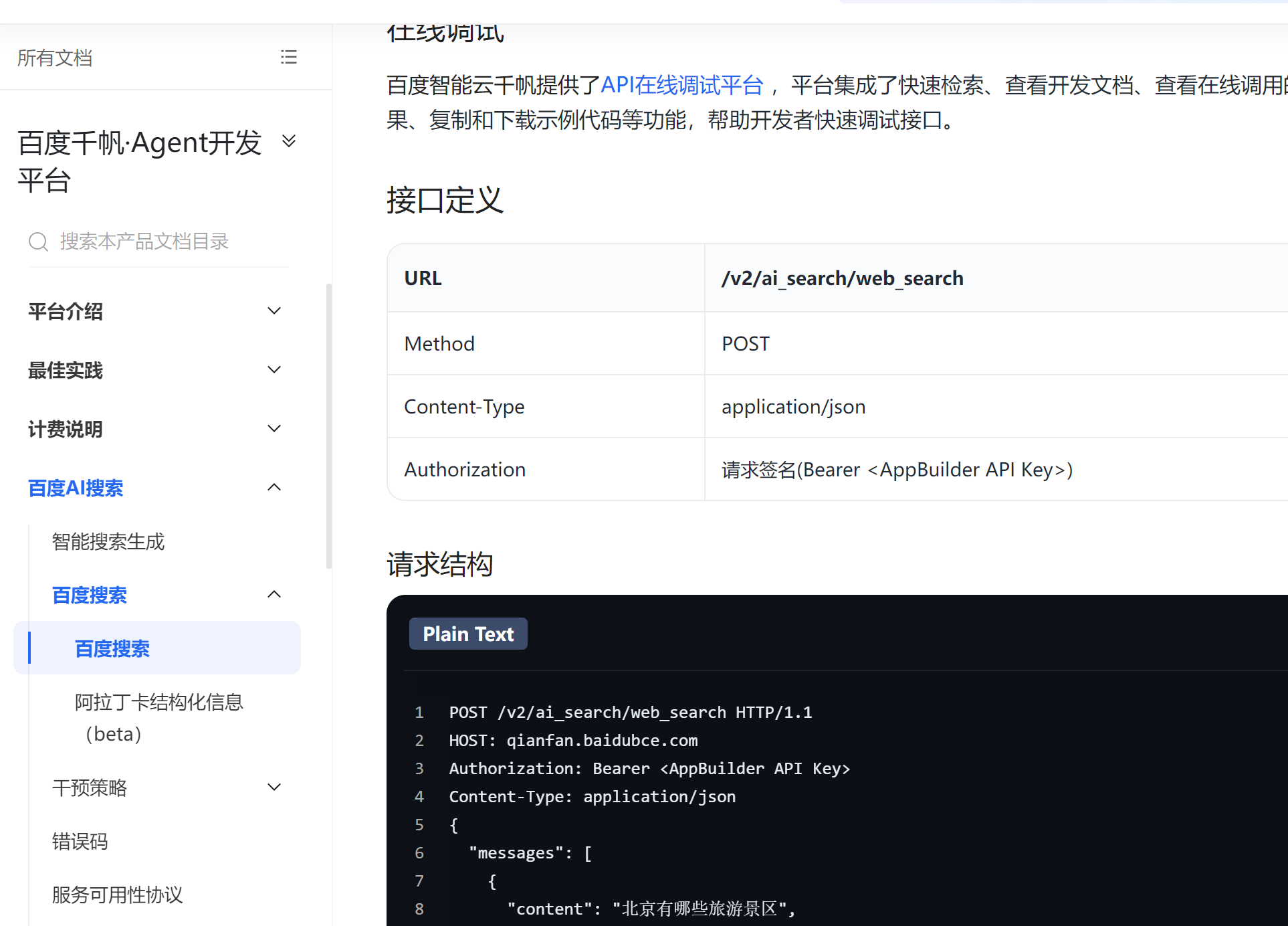Screen dimensions: 1288x926
Task: Open the API在线调试平台 link
Action: point(681,86)
